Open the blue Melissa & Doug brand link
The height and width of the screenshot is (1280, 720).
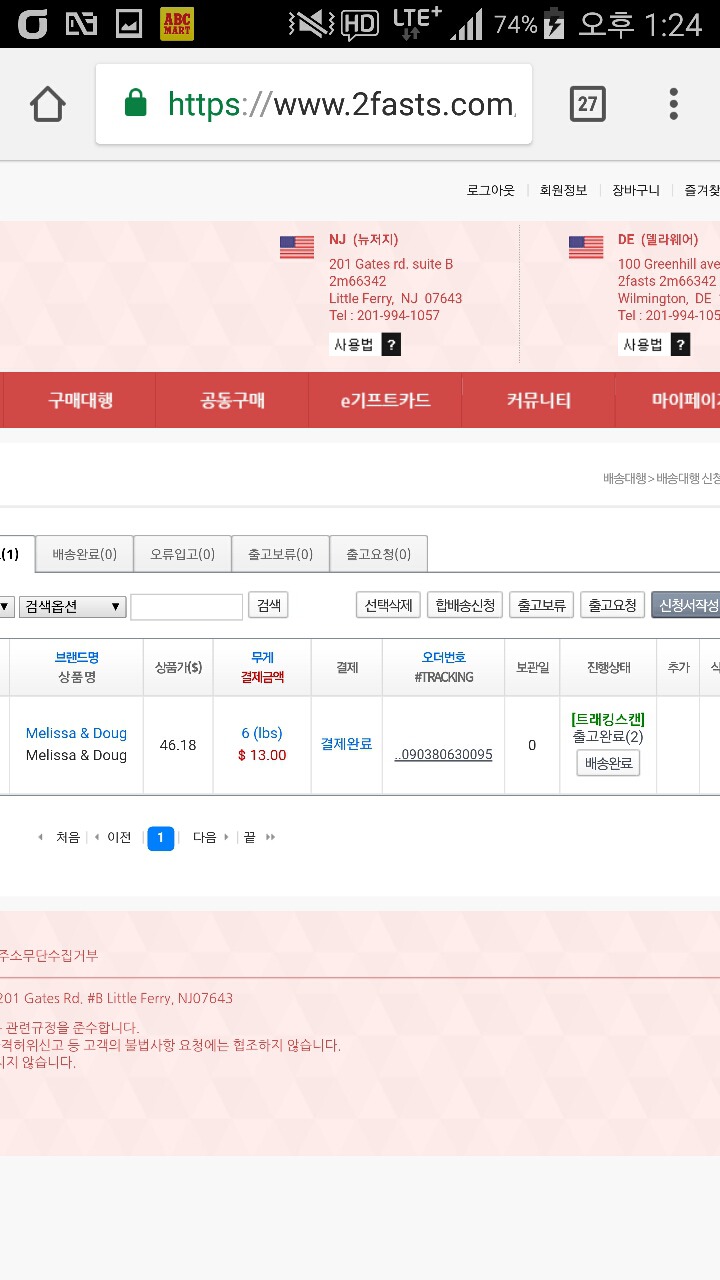[76, 733]
